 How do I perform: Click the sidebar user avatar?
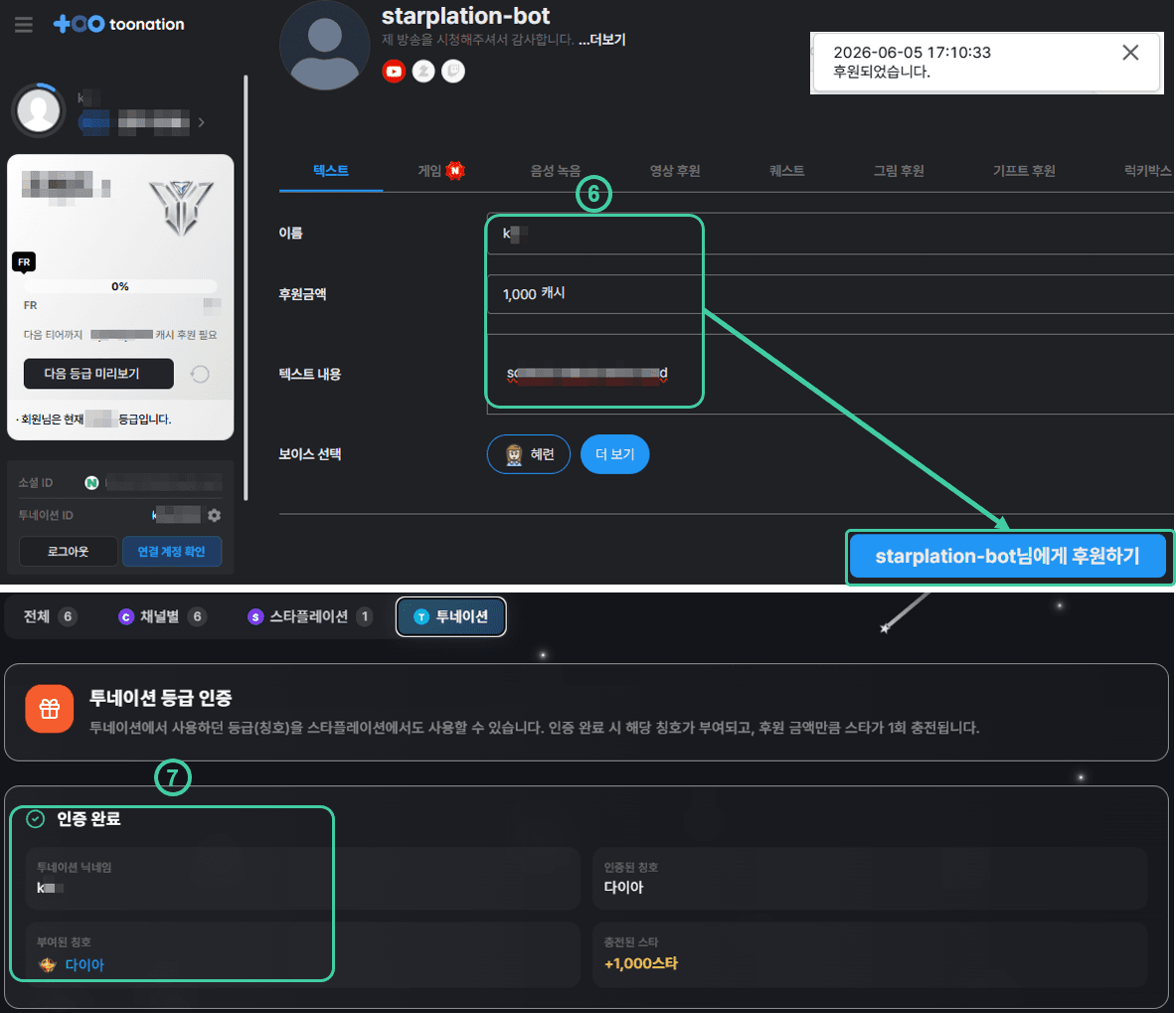tap(38, 110)
